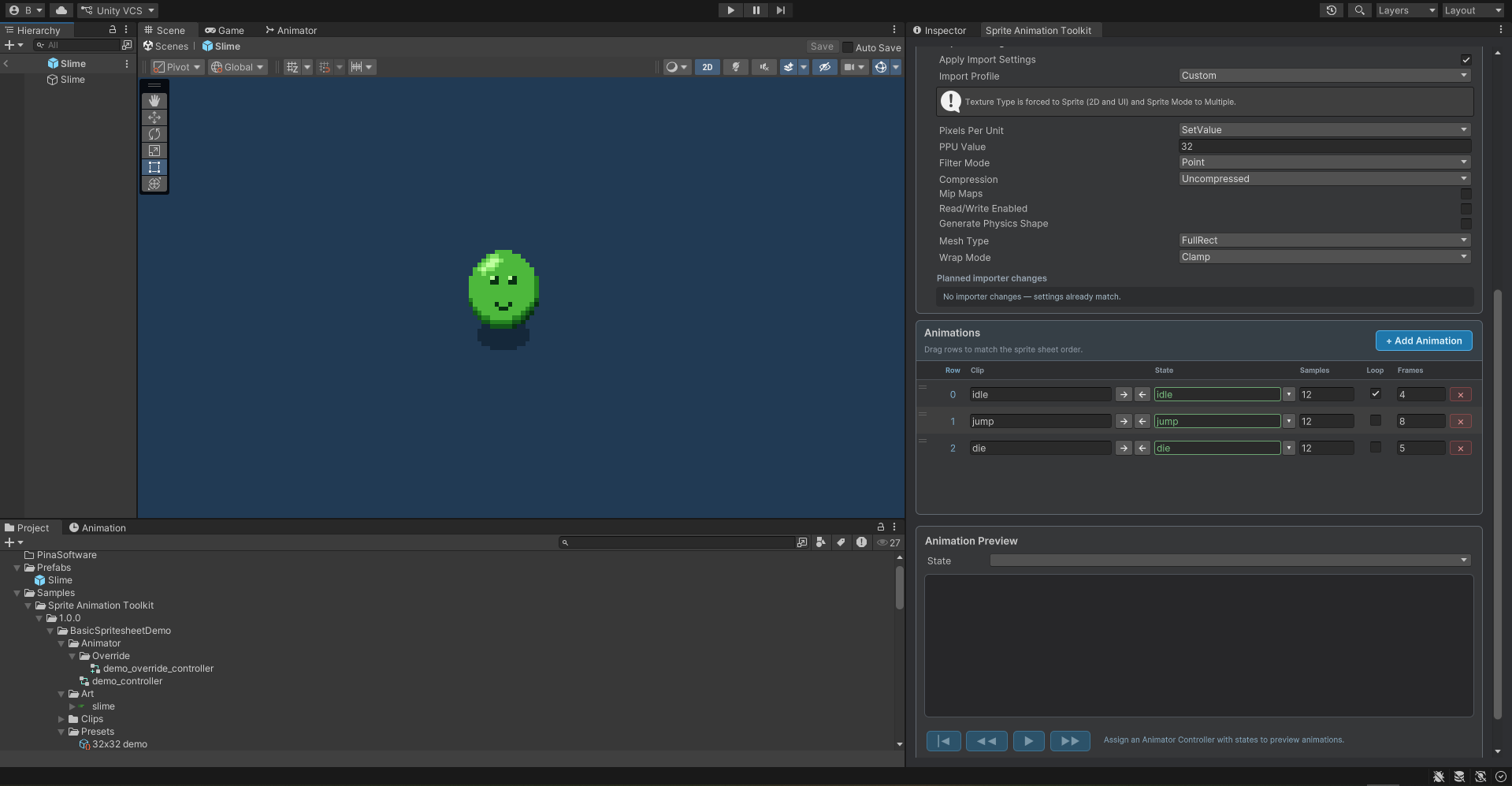This screenshot has width=1512, height=786.
Task: Jump to first frame in Animation Preview
Action: coord(944,741)
